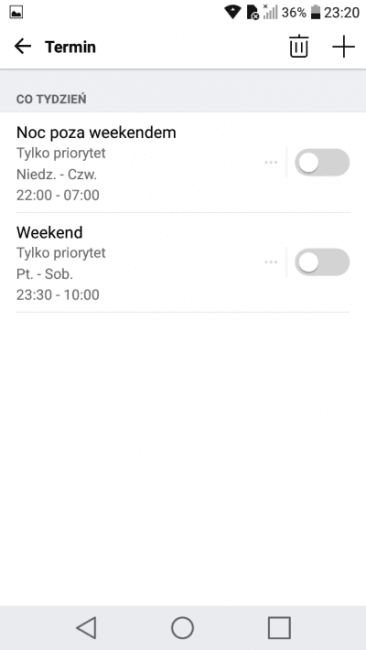Tap the Android back navigation triangle
366x650 pixels.
pos(87,628)
